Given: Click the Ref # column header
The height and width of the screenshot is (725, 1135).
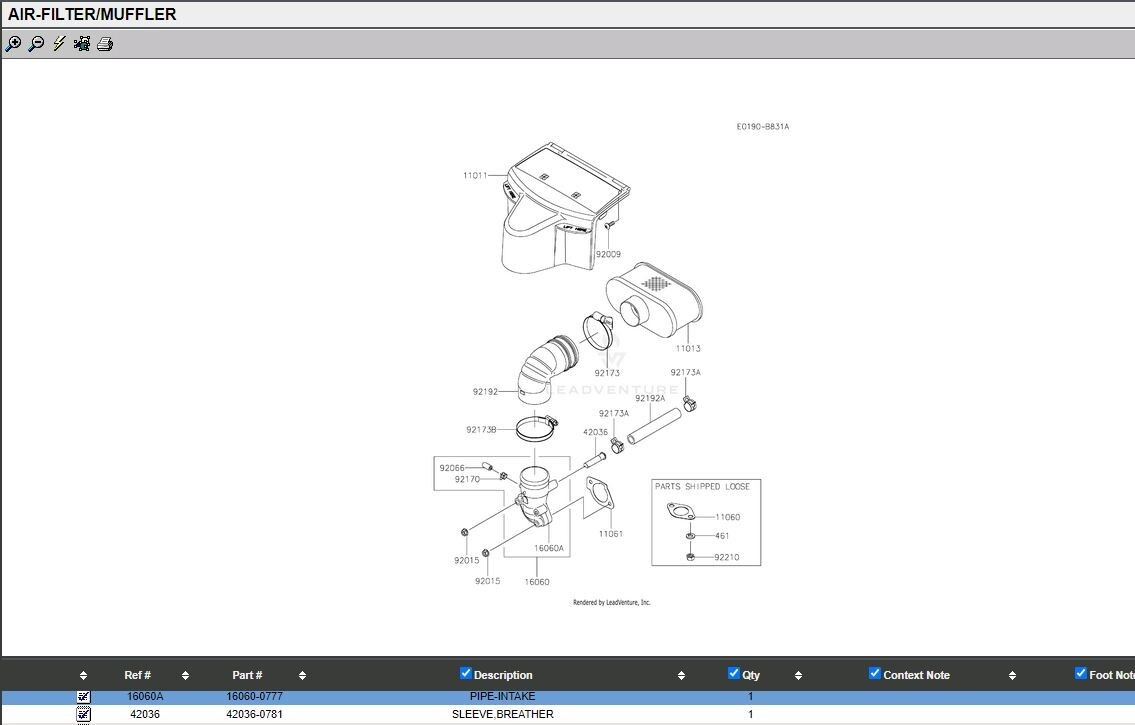Looking at the screenshot, I should pos(138,675).
